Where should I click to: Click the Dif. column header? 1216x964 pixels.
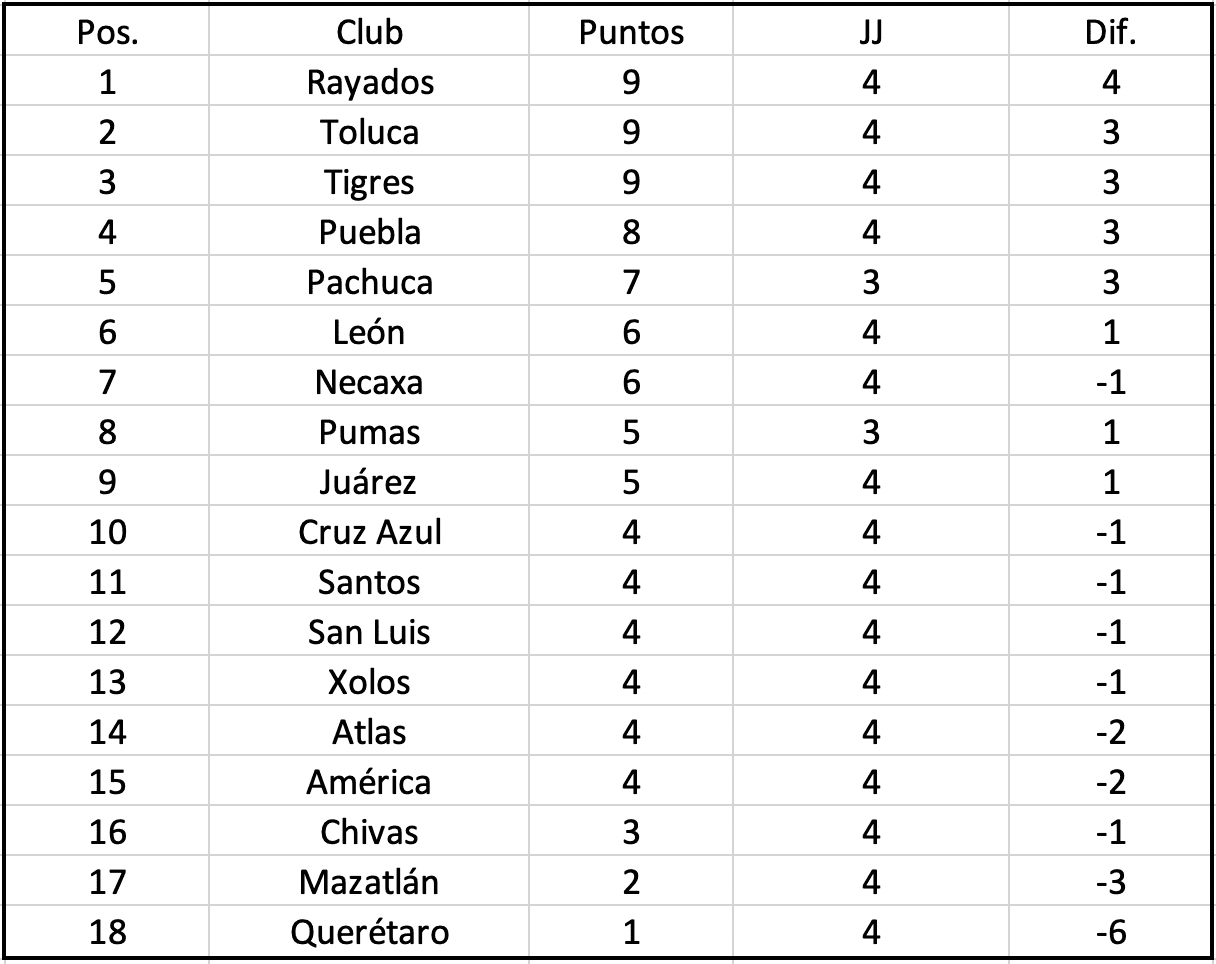pyautogui.click(x=1110, y=32)
